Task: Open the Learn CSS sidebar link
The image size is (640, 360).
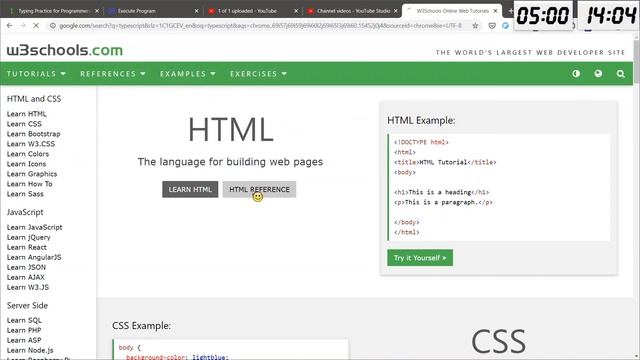Action: [24, 124]
